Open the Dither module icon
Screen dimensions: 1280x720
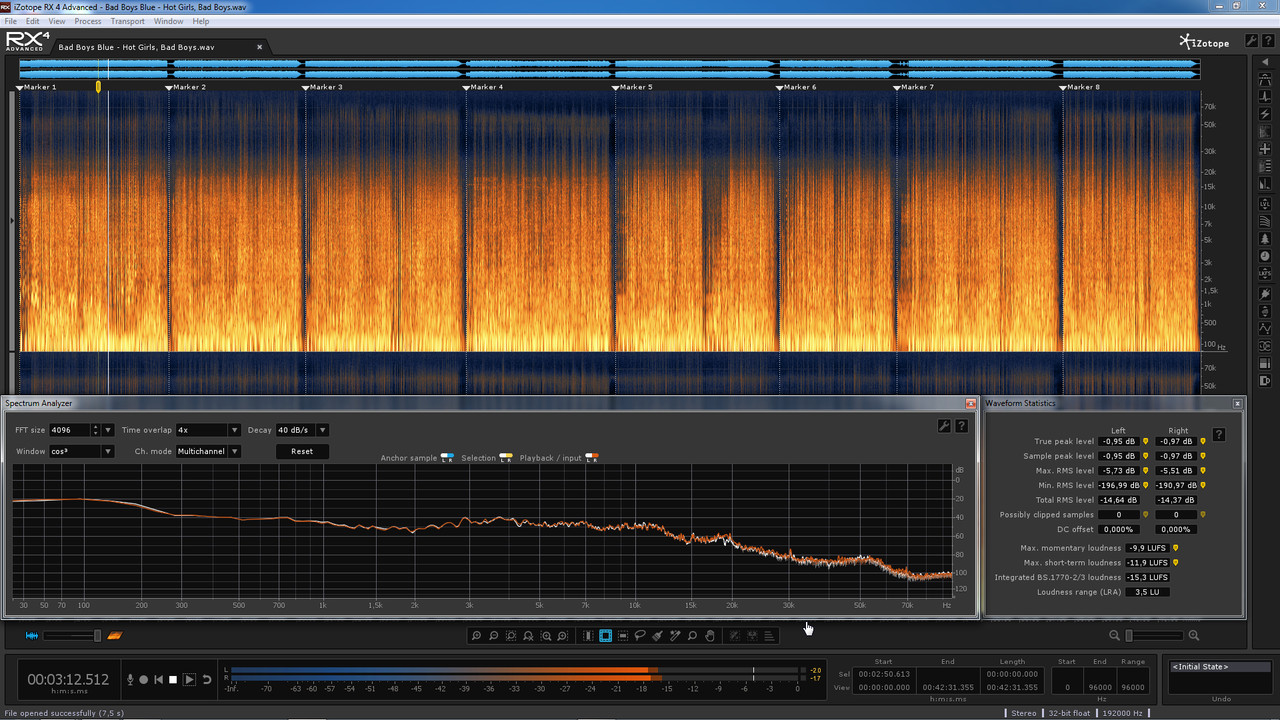point(1265,381)
